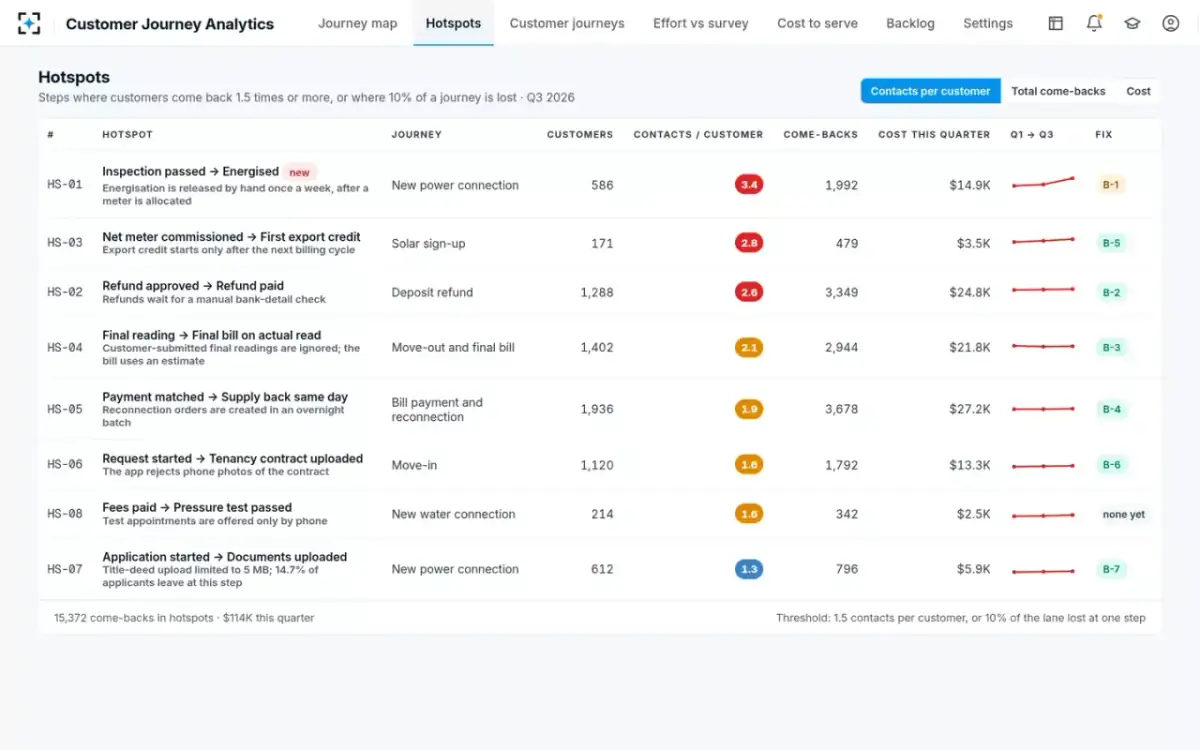Click the 2.8 contacts badge

pos(749,243)
